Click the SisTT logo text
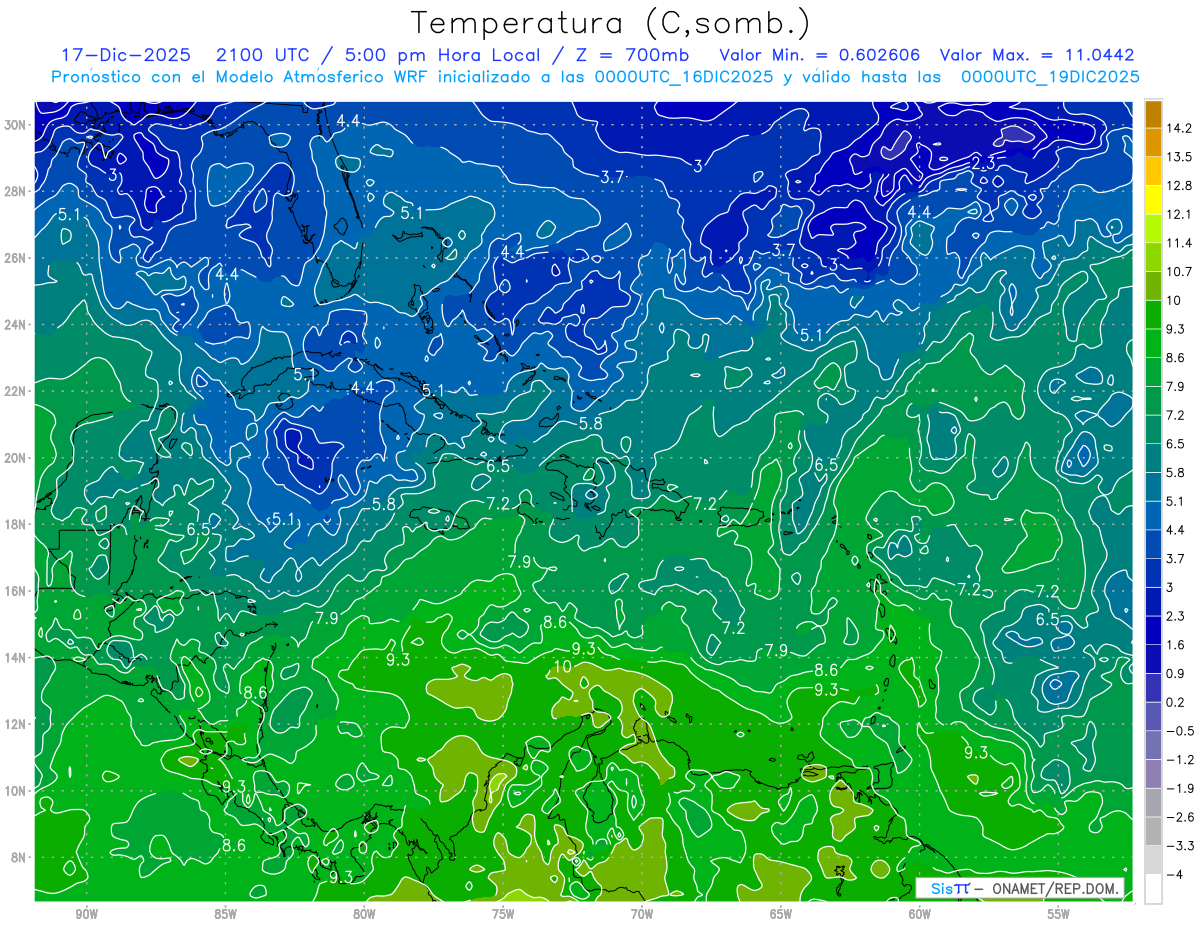Image resolution: width=1200 pixels, height=927 pixels. (949, 888)
